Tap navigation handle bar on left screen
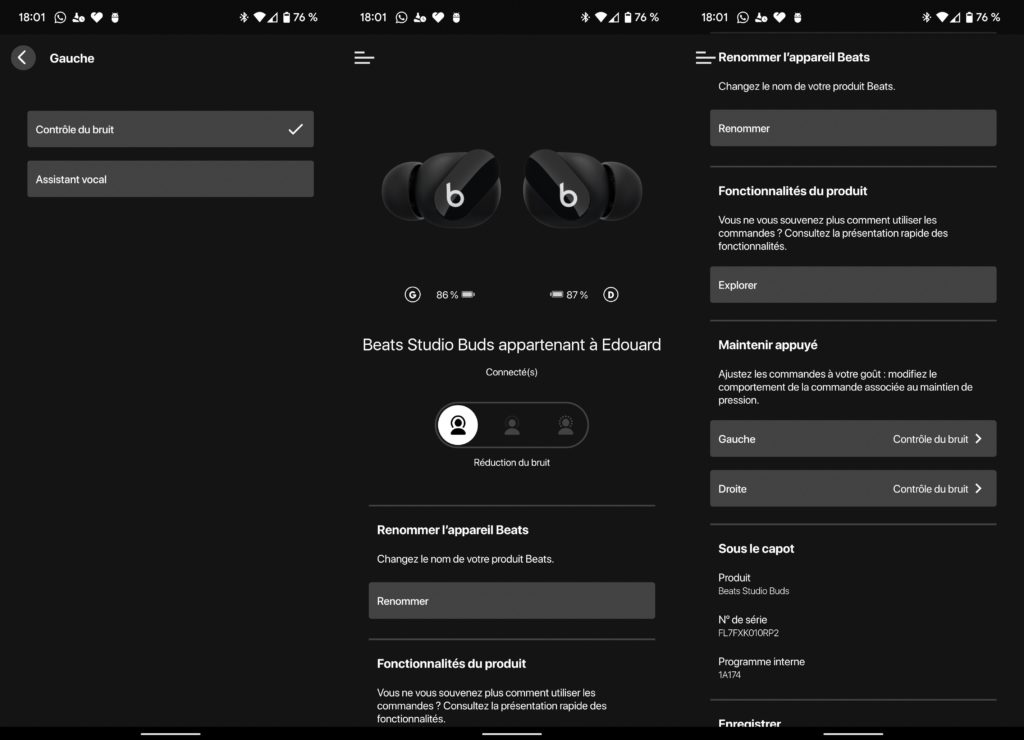The image size is (1024, 740). click(170, 733)
